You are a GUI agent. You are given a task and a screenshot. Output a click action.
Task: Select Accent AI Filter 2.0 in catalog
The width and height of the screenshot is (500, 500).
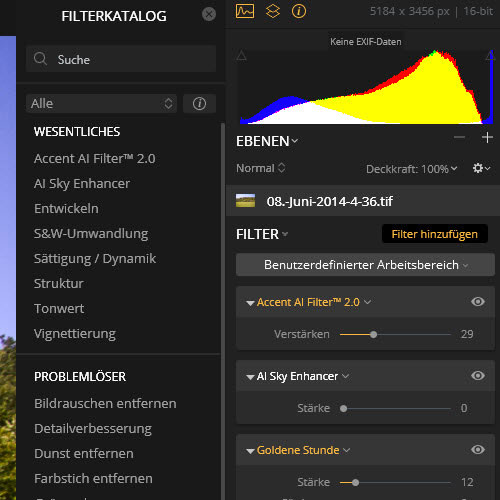tap(95, 159)
